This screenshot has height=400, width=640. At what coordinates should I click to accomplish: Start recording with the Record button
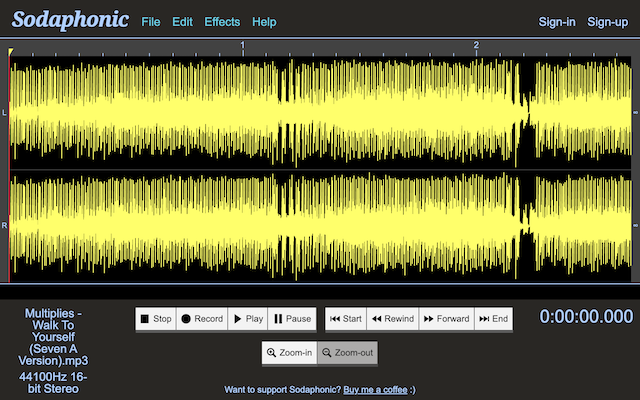pyautogui.click(x=202, y=319)
